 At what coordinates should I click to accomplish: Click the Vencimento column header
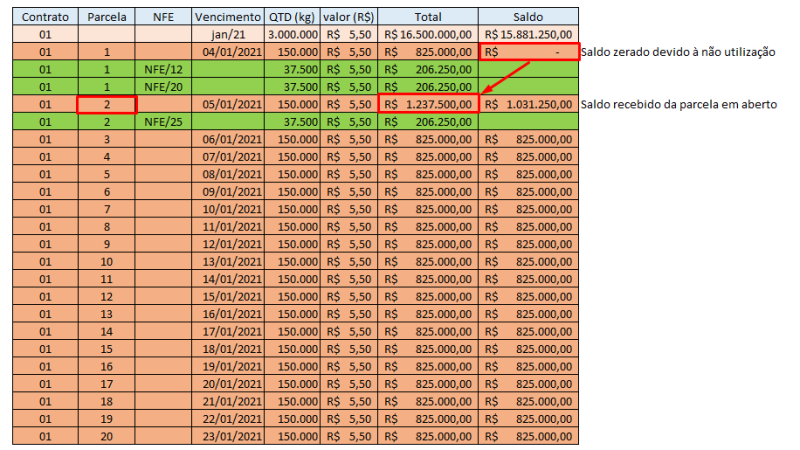click(228, 17)
